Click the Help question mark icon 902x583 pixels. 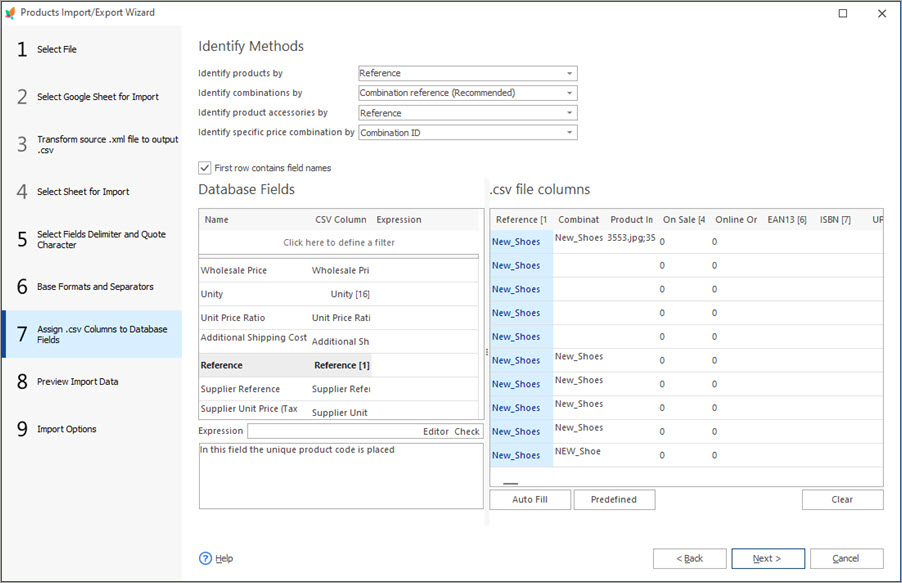pyautogui.click(x=205, y=558)
